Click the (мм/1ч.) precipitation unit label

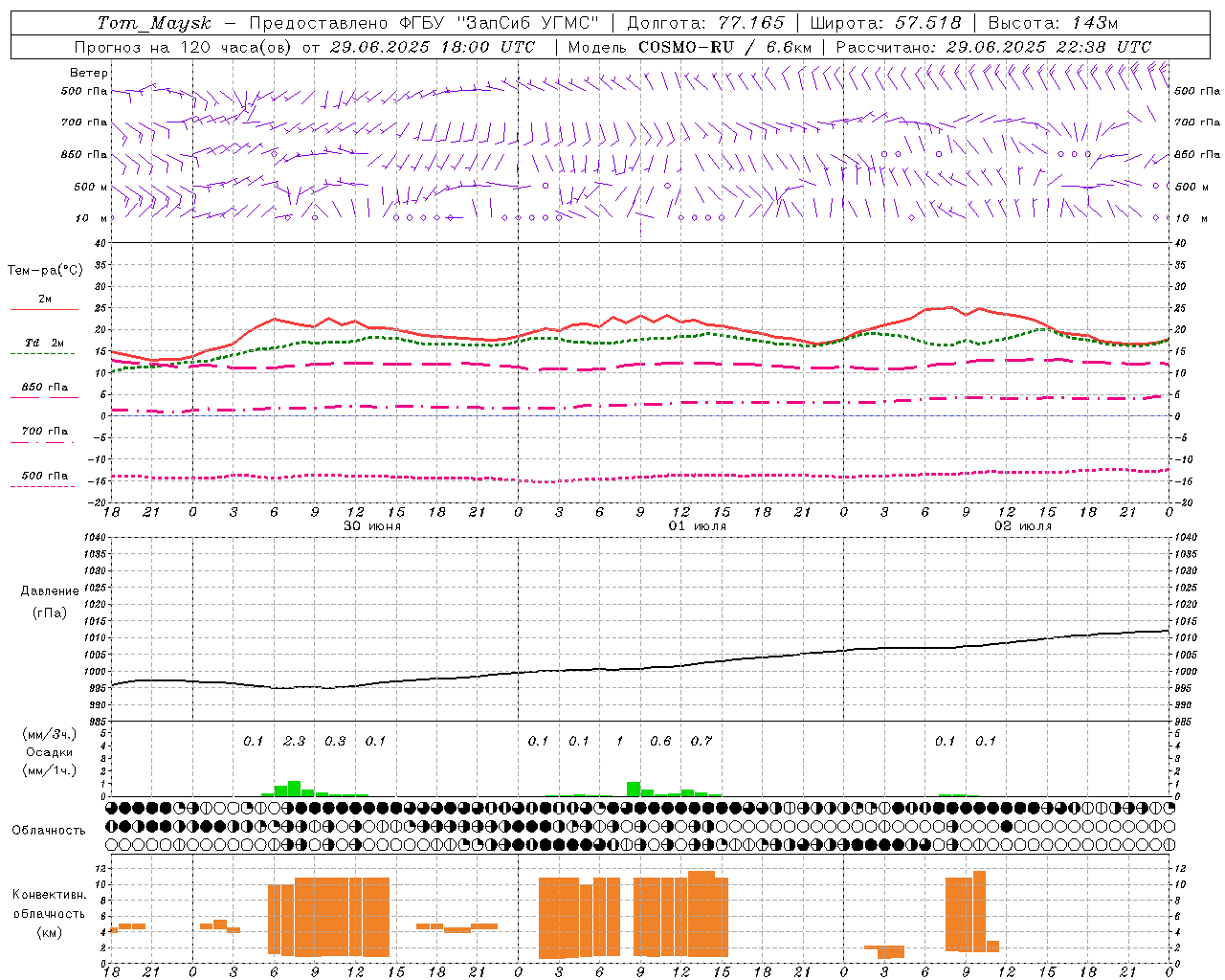click(49, 770)
